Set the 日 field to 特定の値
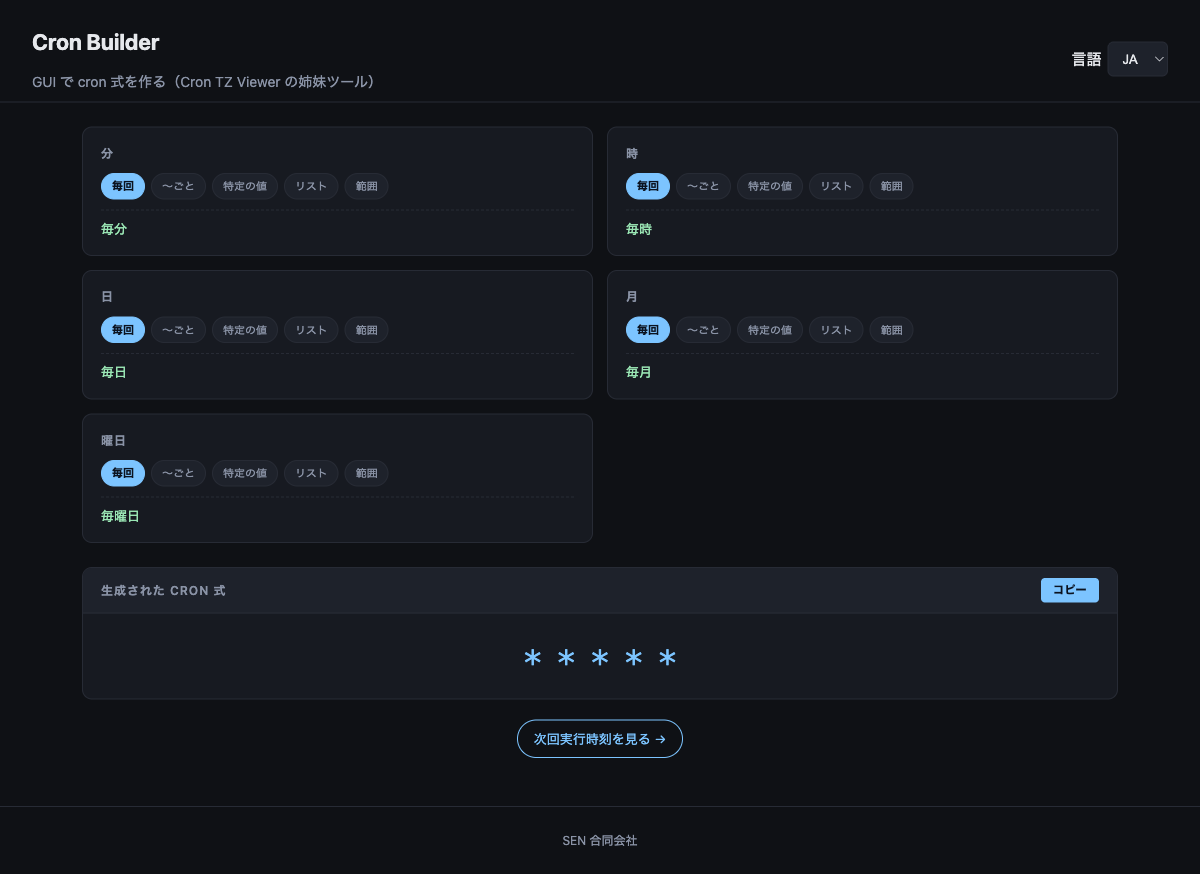 click(x=245, y=330)
